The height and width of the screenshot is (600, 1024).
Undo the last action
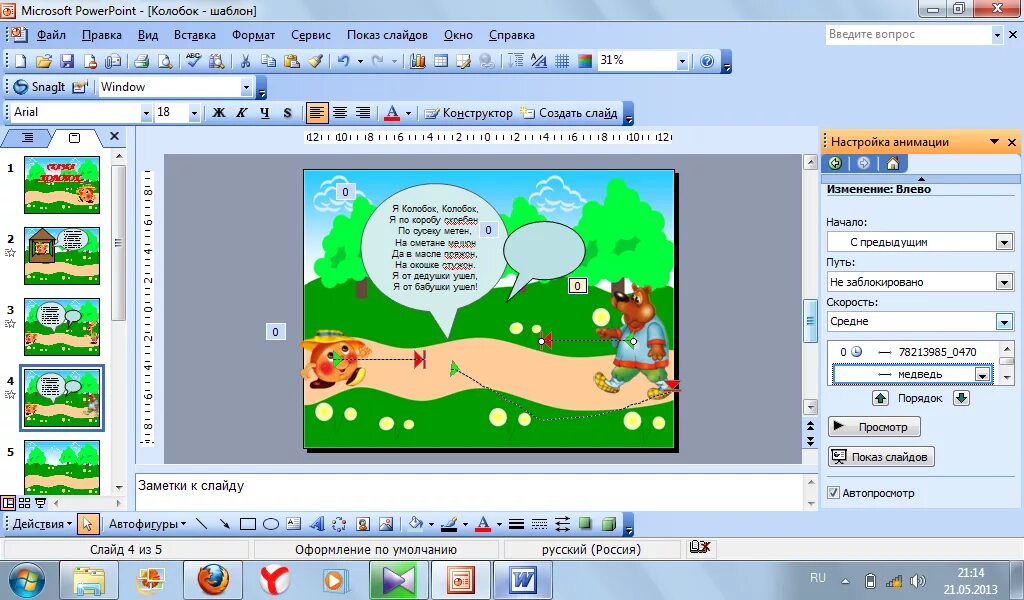(344, 61)
